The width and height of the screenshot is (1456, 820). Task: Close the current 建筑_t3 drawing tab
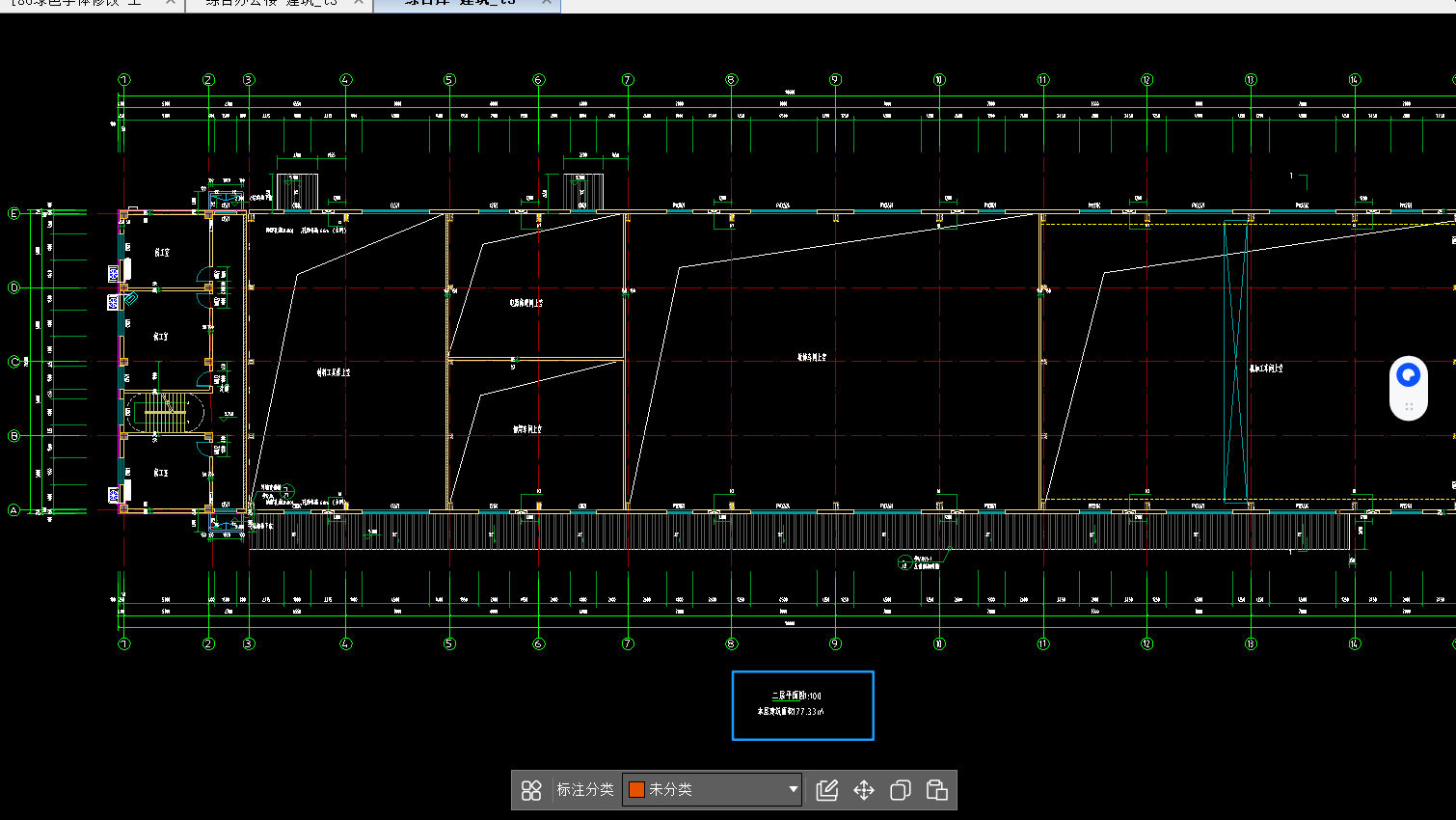(547, 3)
